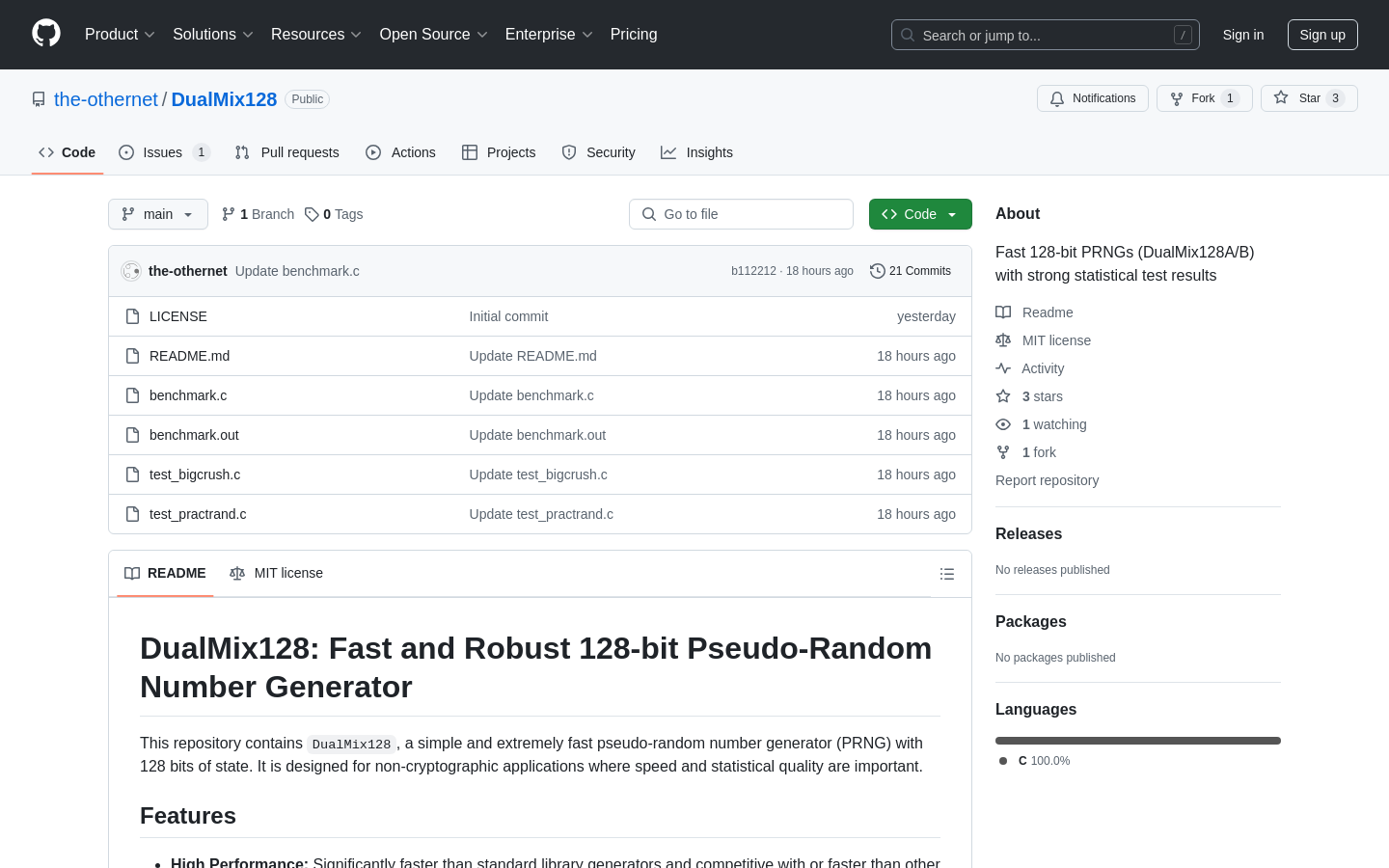Click the repository book icon beside the-othernet
The image size is (1389, 868).
(39, 99)
